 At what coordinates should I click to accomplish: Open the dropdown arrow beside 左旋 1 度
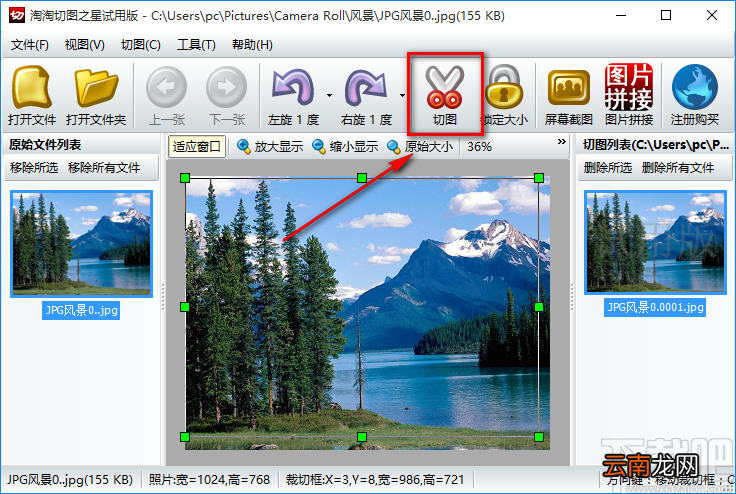(x=330, y=95)
